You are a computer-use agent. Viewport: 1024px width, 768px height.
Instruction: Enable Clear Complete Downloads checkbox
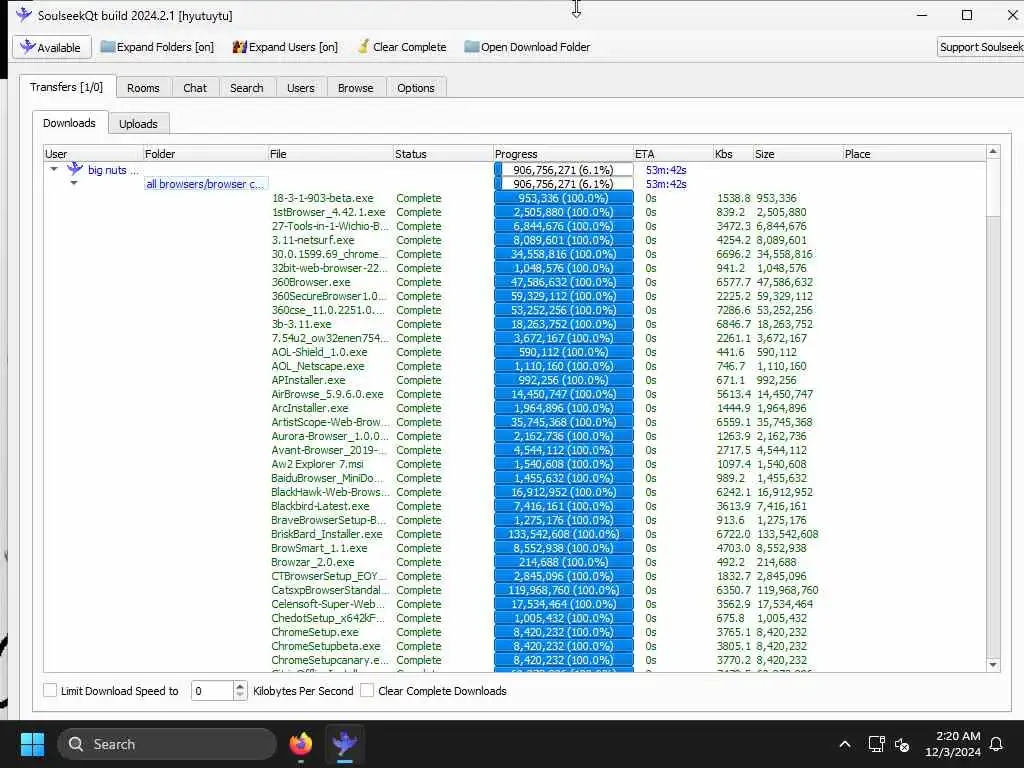click(x=367, y=690)
